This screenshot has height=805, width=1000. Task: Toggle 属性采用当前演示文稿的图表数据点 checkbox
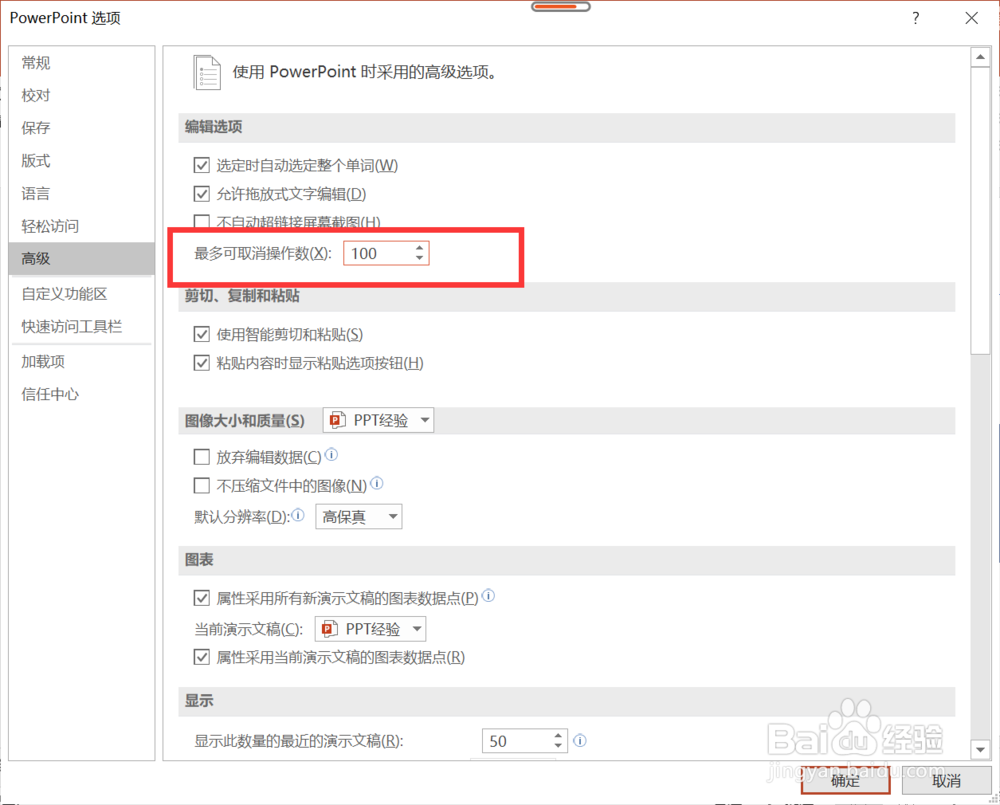tap(202, 656)
